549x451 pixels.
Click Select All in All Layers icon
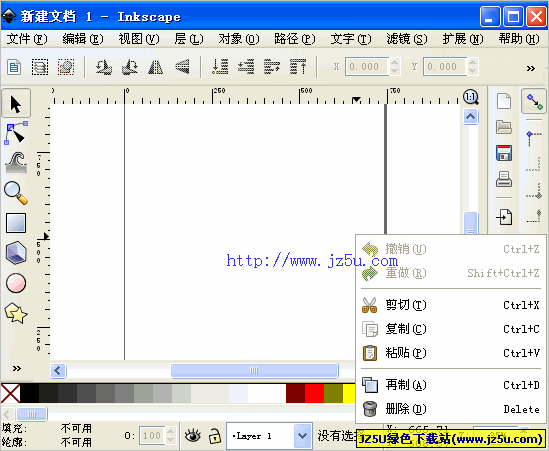[40, 67]
